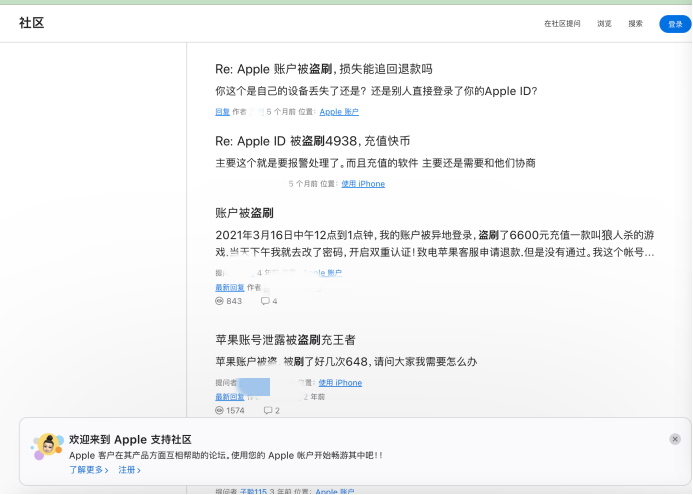Click the views eye icon beside 1574
Viewport: 693px width, 495px height.
click(x=220, y=411)
